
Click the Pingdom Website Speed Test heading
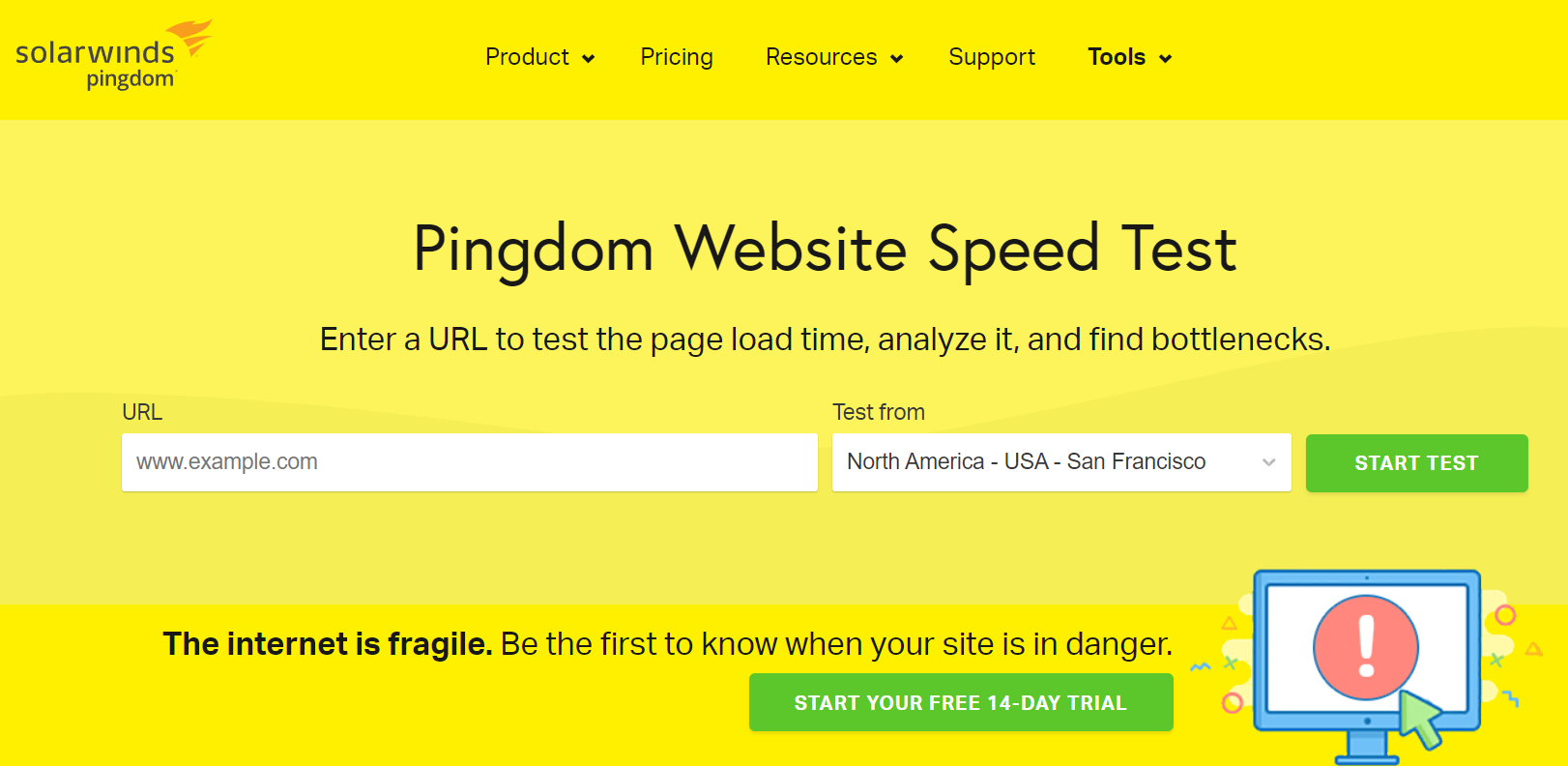825,249
